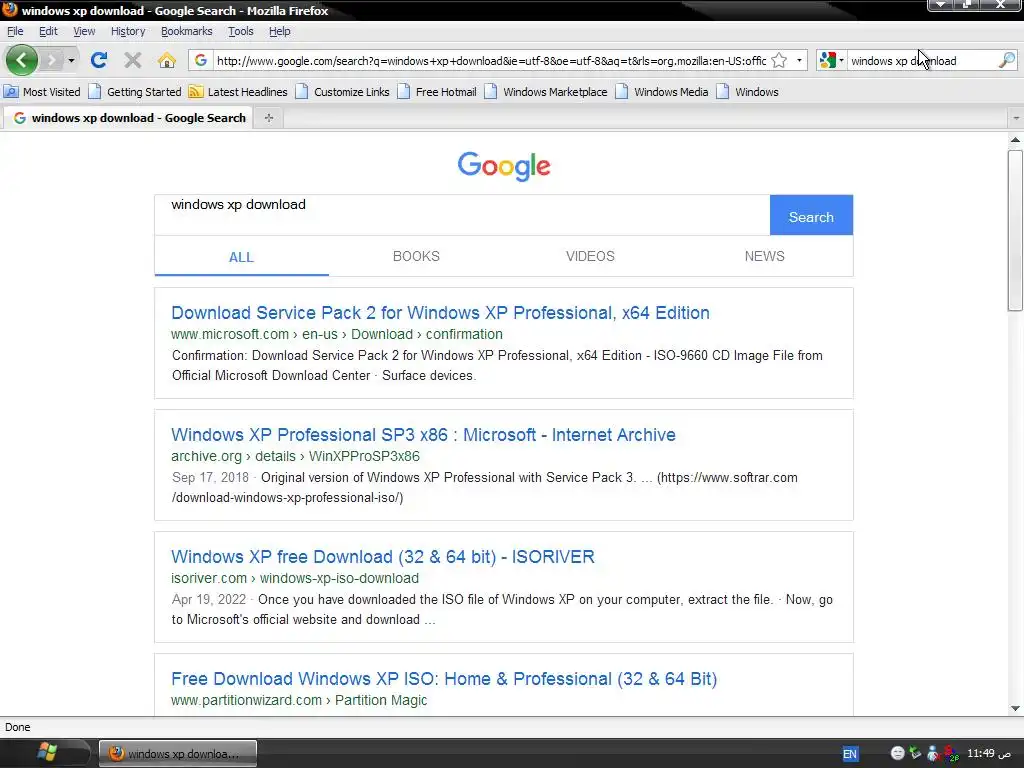
Task: Open Windows XP Professional SP3 x86 Internet Archive result
Action: (x=423, y=435)
